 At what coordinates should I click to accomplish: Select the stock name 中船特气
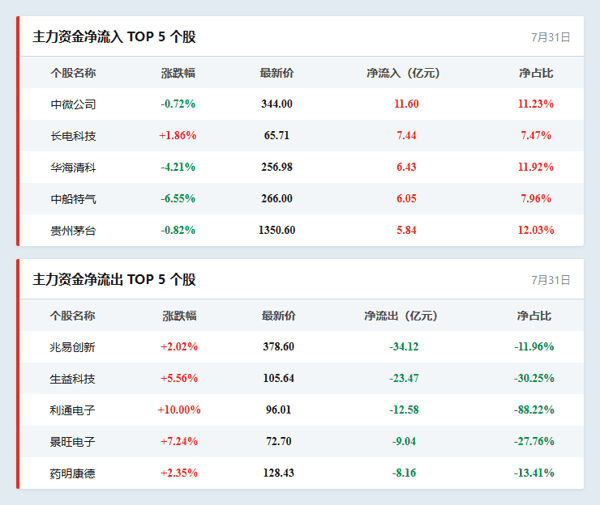click(73, 199)
